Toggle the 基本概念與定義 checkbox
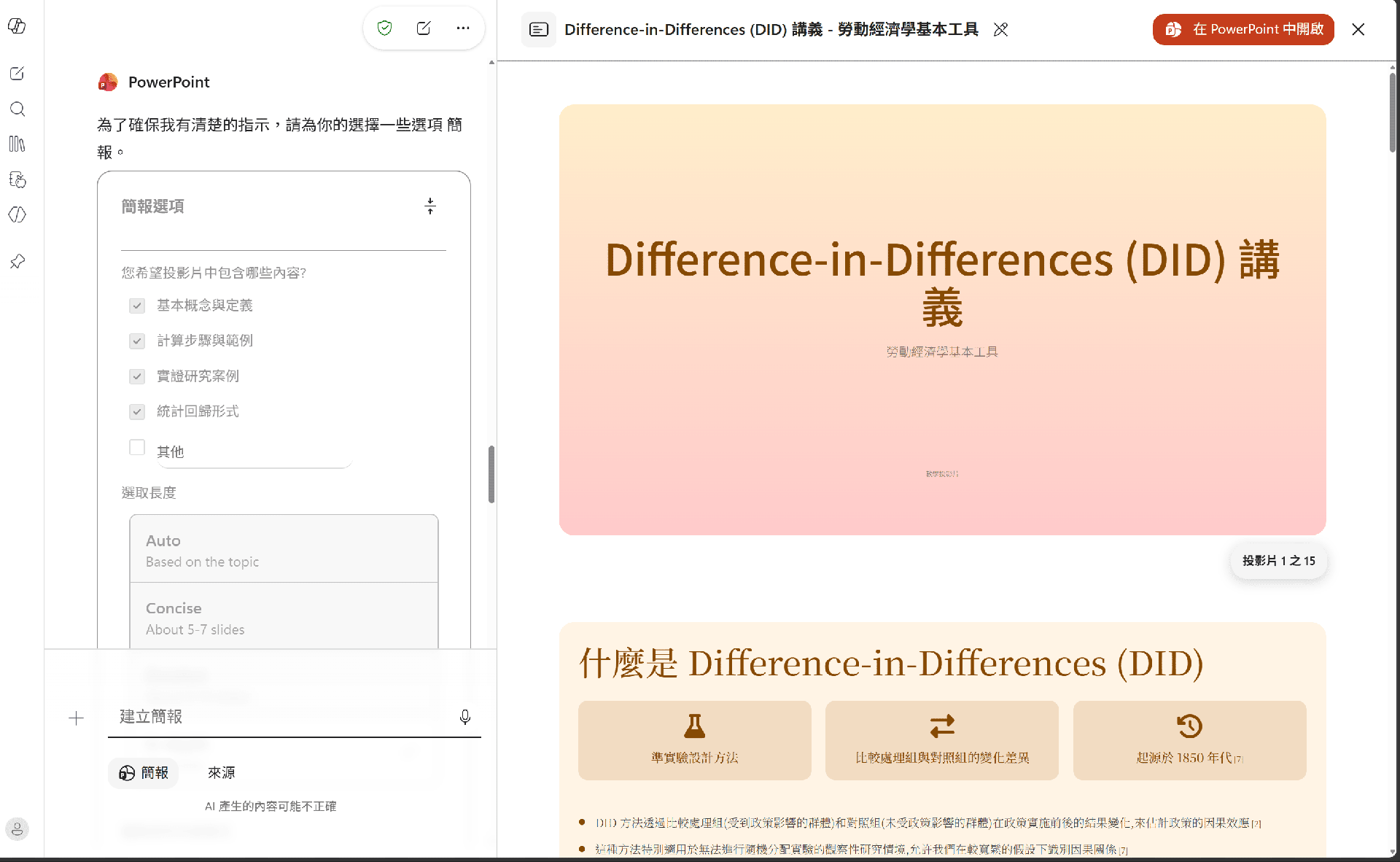 [137, 306]
